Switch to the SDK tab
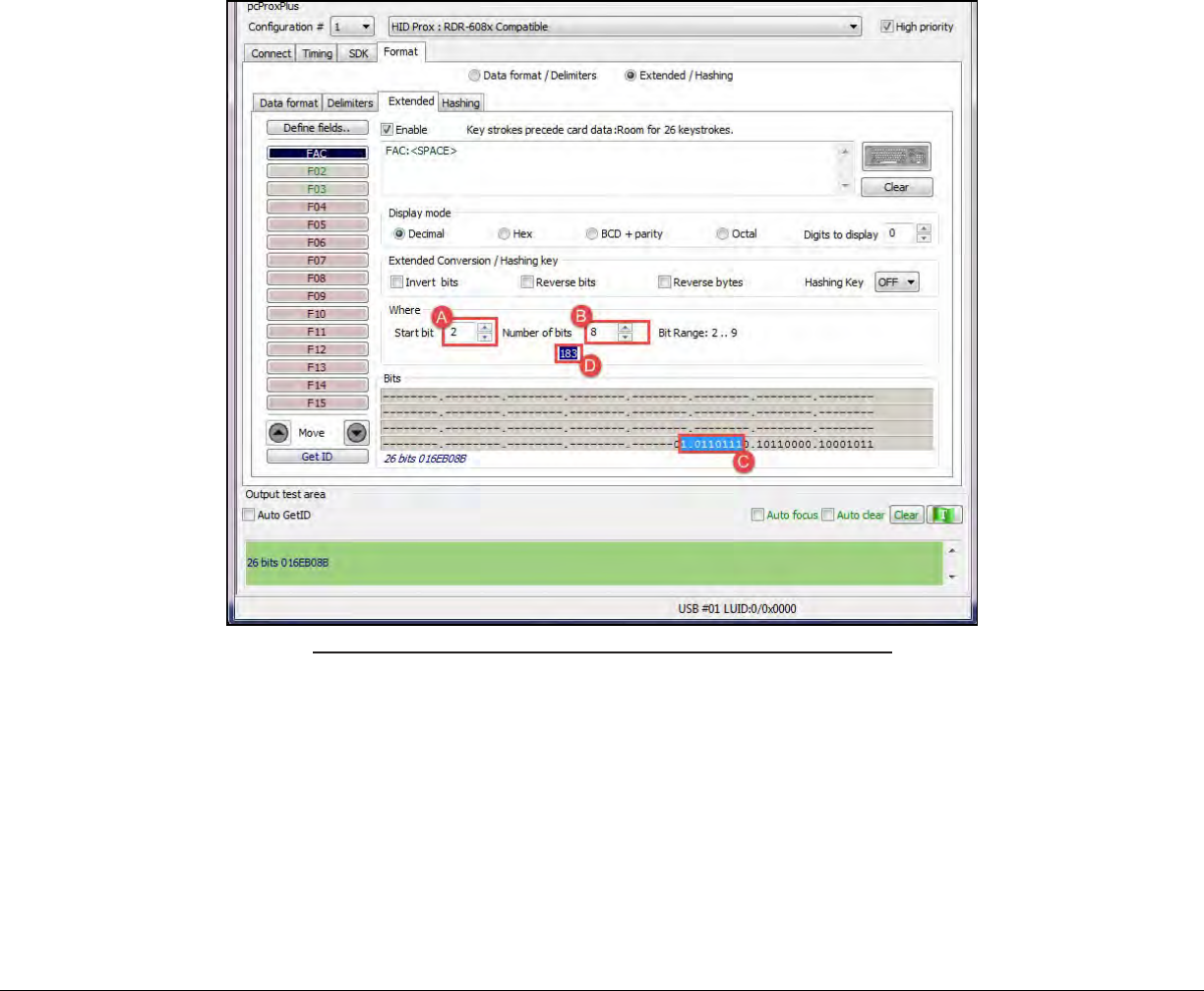The width and height of the screenshot is (1204, 991). (357, 54)
